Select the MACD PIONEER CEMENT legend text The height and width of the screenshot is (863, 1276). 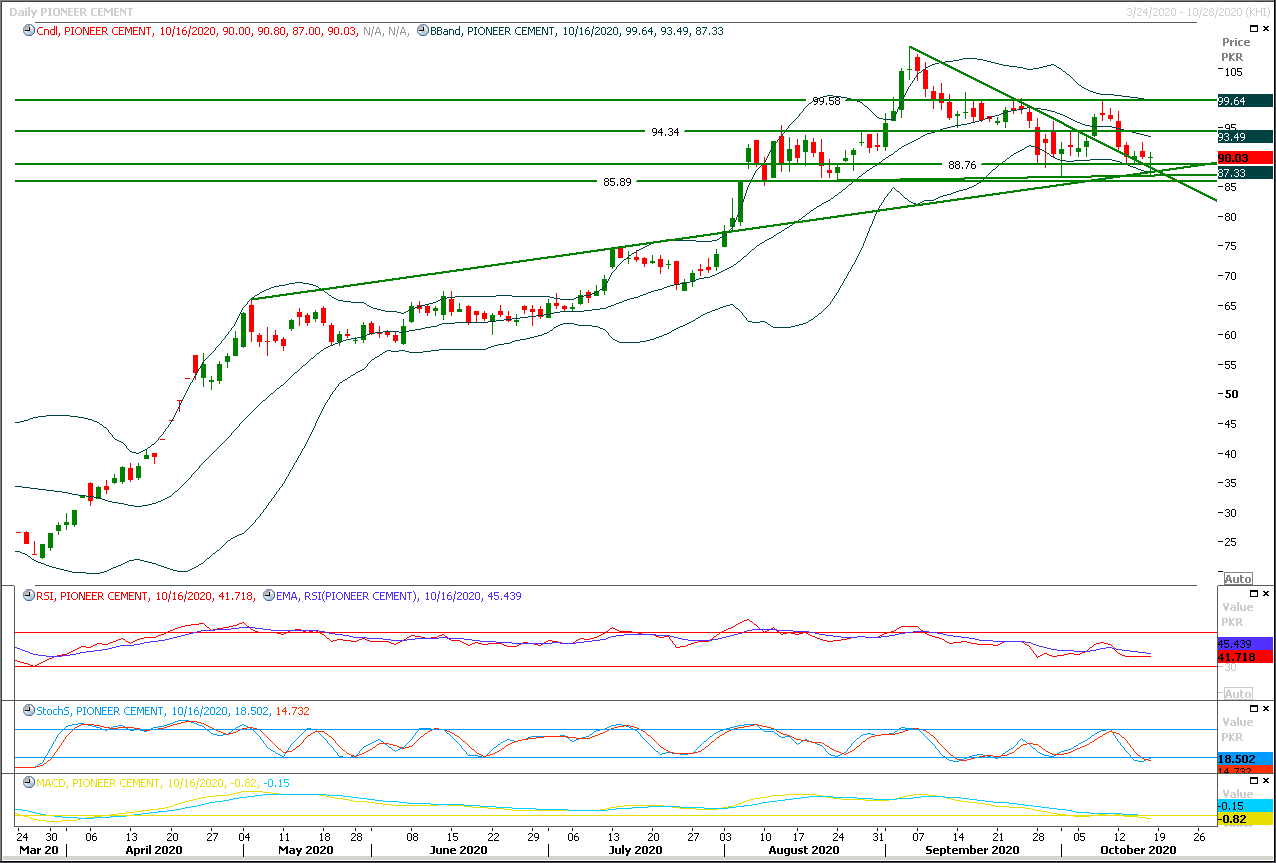tap(162, 783)
